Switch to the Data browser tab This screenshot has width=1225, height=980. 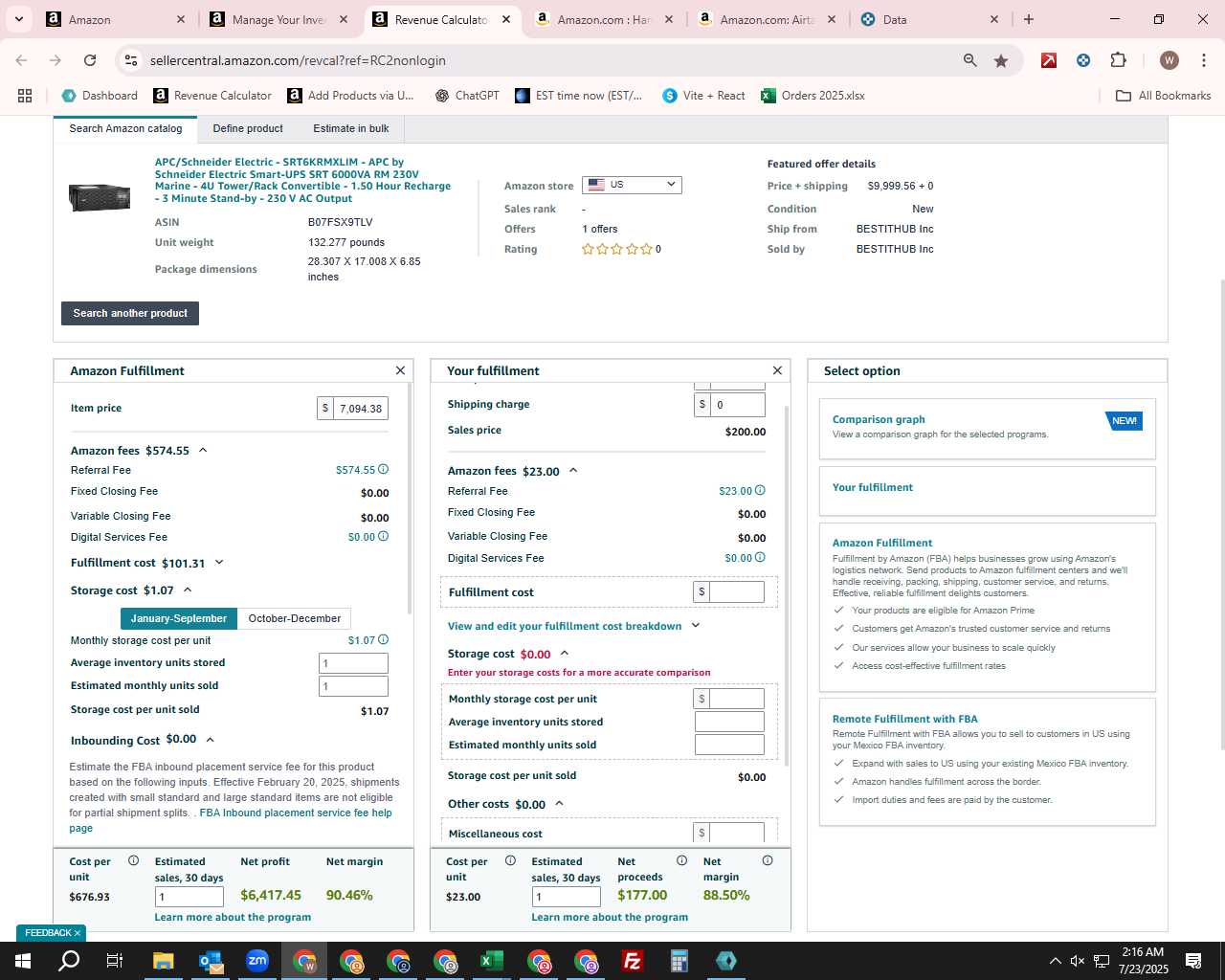(x=928, y=19)
